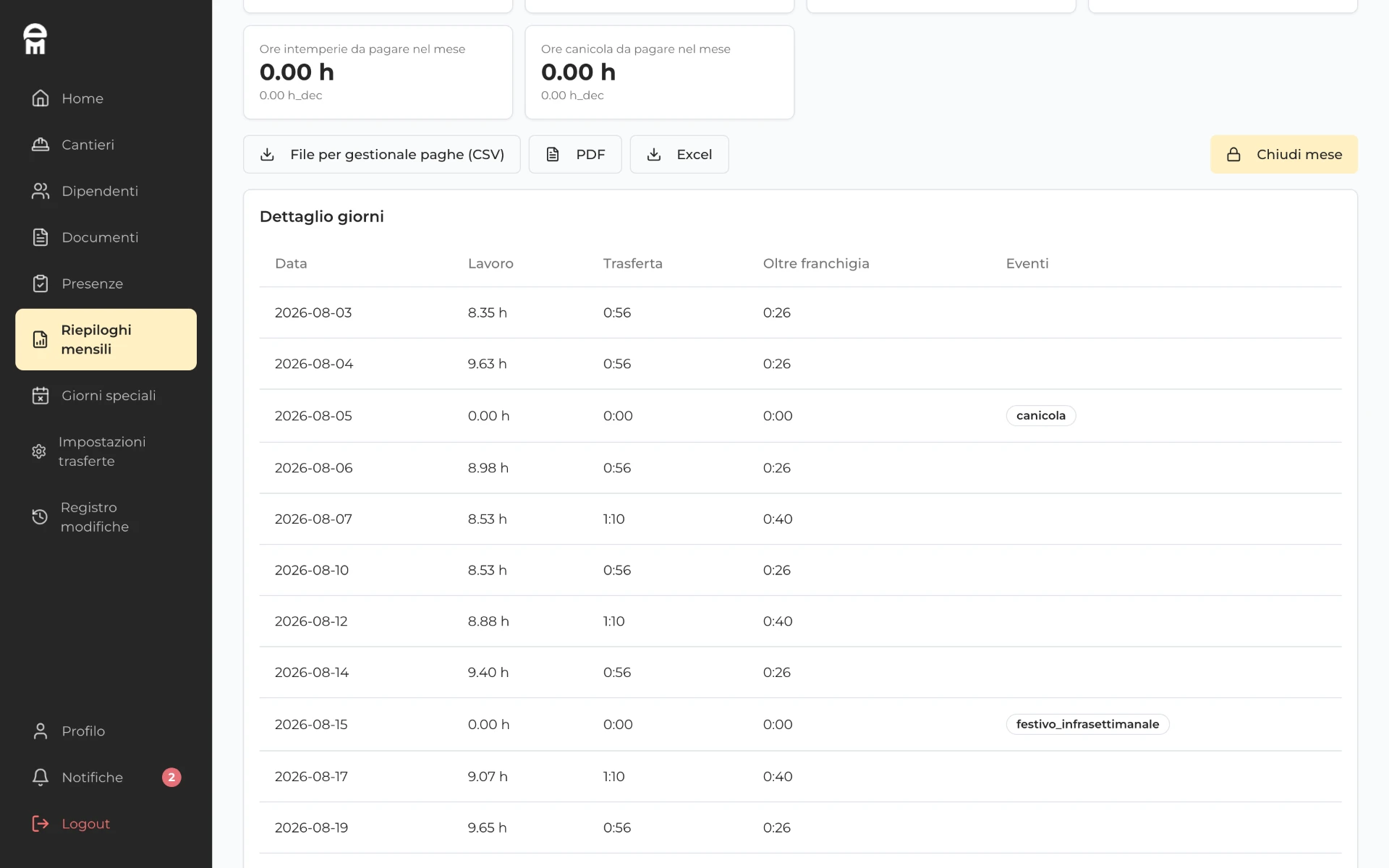Image resolution: width=1389 pixels, height=868 pixels.
Task: Navigate to Giorni speciali
Action: (106, 396)
